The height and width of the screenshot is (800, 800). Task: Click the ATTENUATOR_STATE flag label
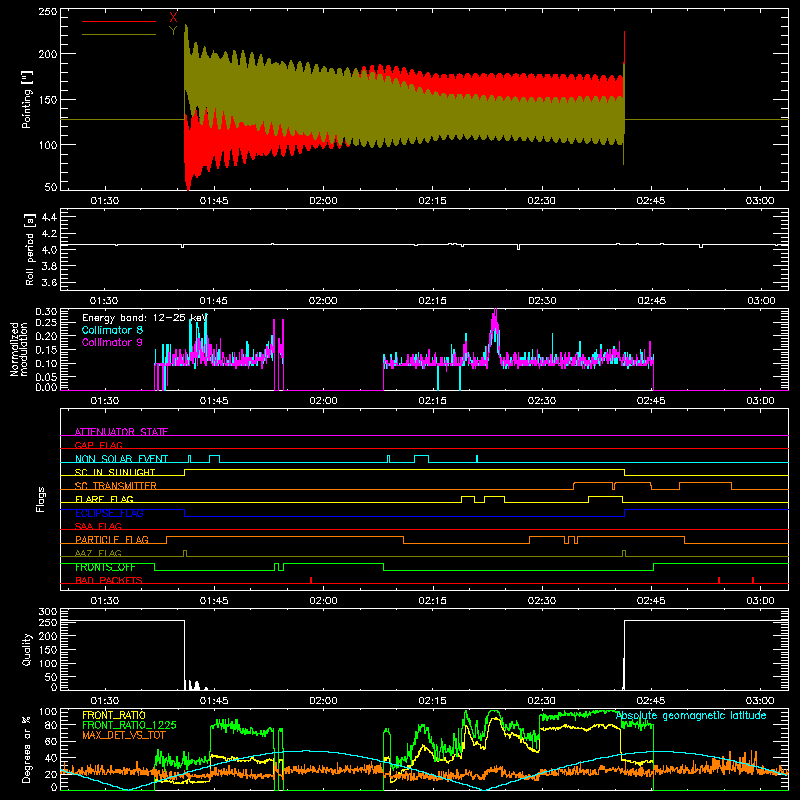121,432
